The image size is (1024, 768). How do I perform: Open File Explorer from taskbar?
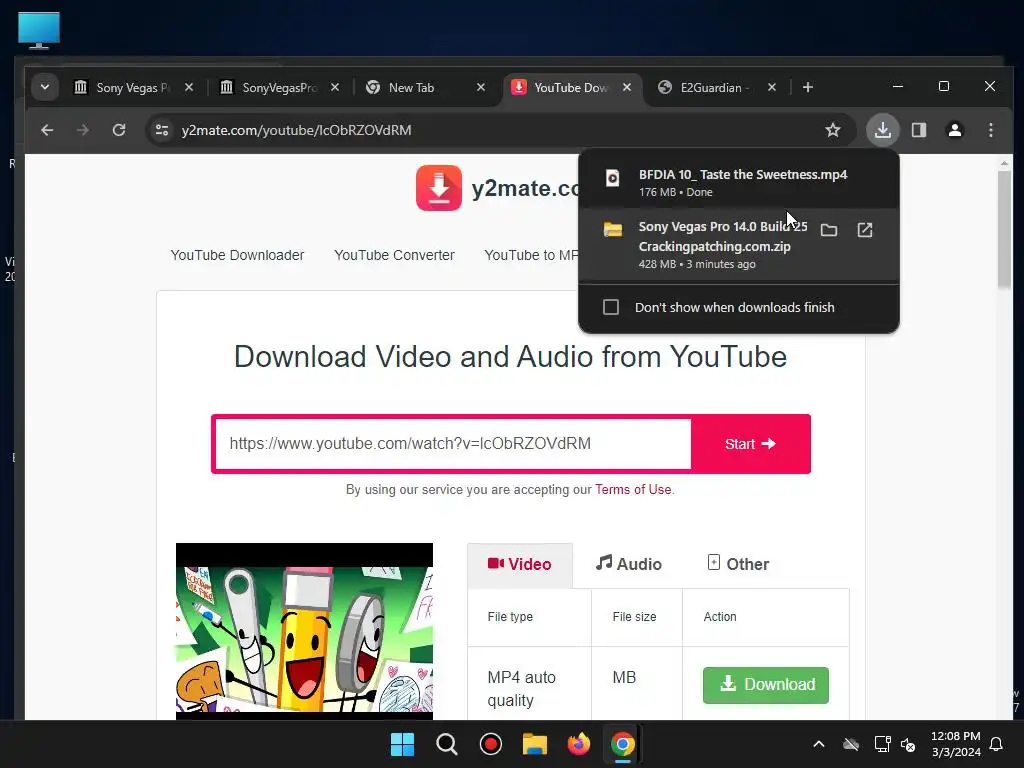pyautogui.click(x=534, y=744)
